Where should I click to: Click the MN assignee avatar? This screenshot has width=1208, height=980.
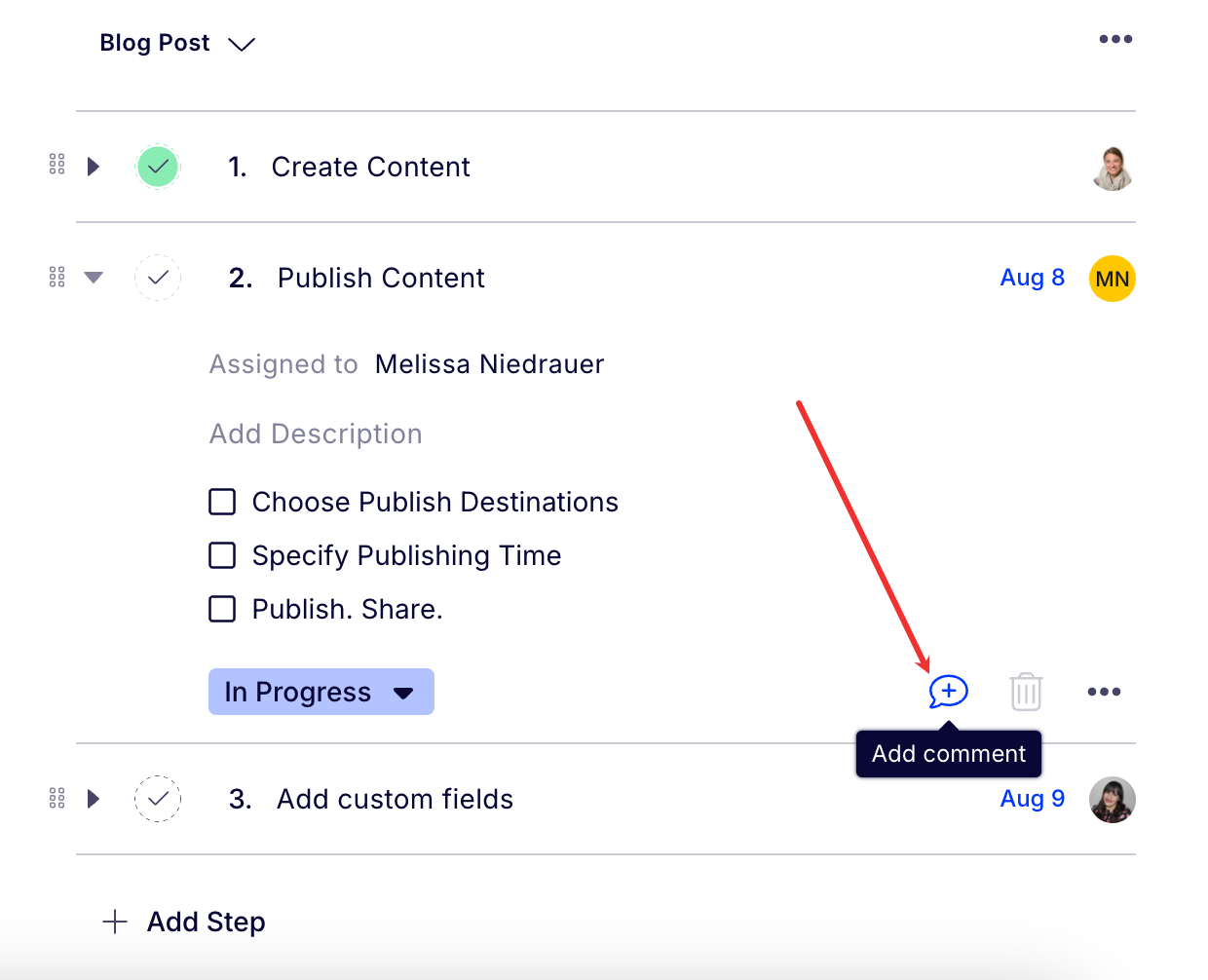[x=1112, y=279]
